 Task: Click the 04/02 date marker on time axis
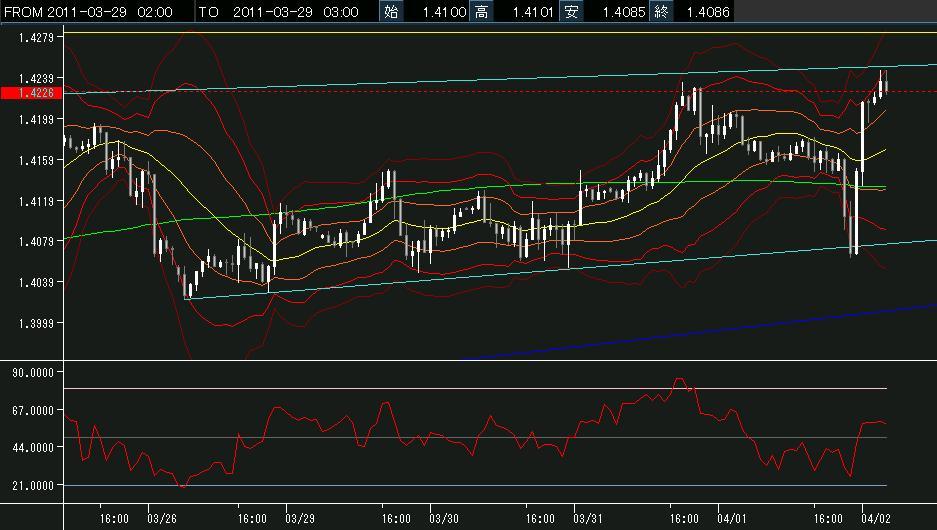click(x=874, y=519)
